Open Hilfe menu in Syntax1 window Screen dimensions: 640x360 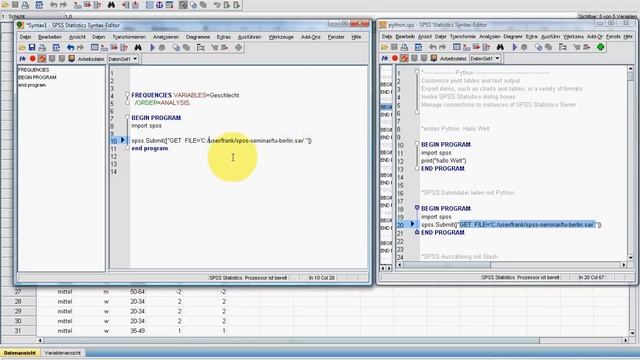pyautogui.click(x=356, y=37)
